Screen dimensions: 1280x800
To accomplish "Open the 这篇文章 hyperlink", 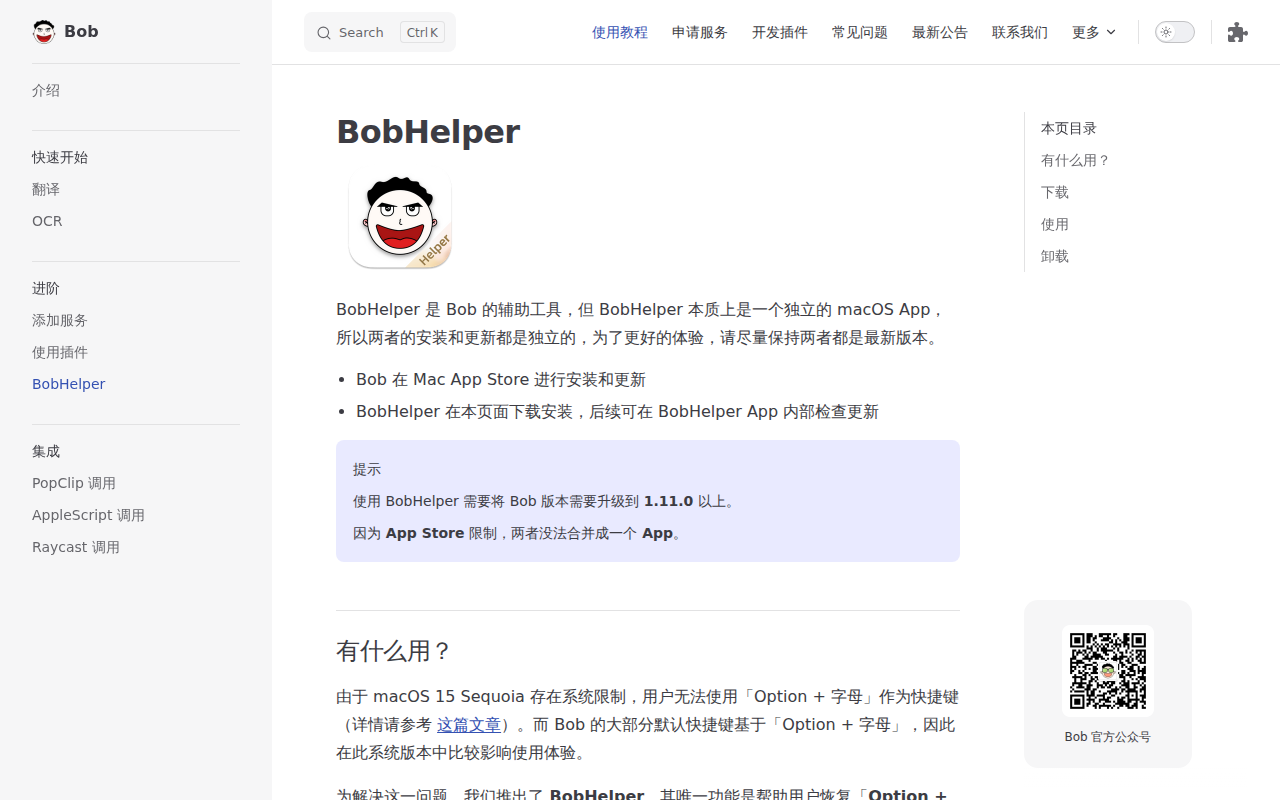I will click(469, 725).
